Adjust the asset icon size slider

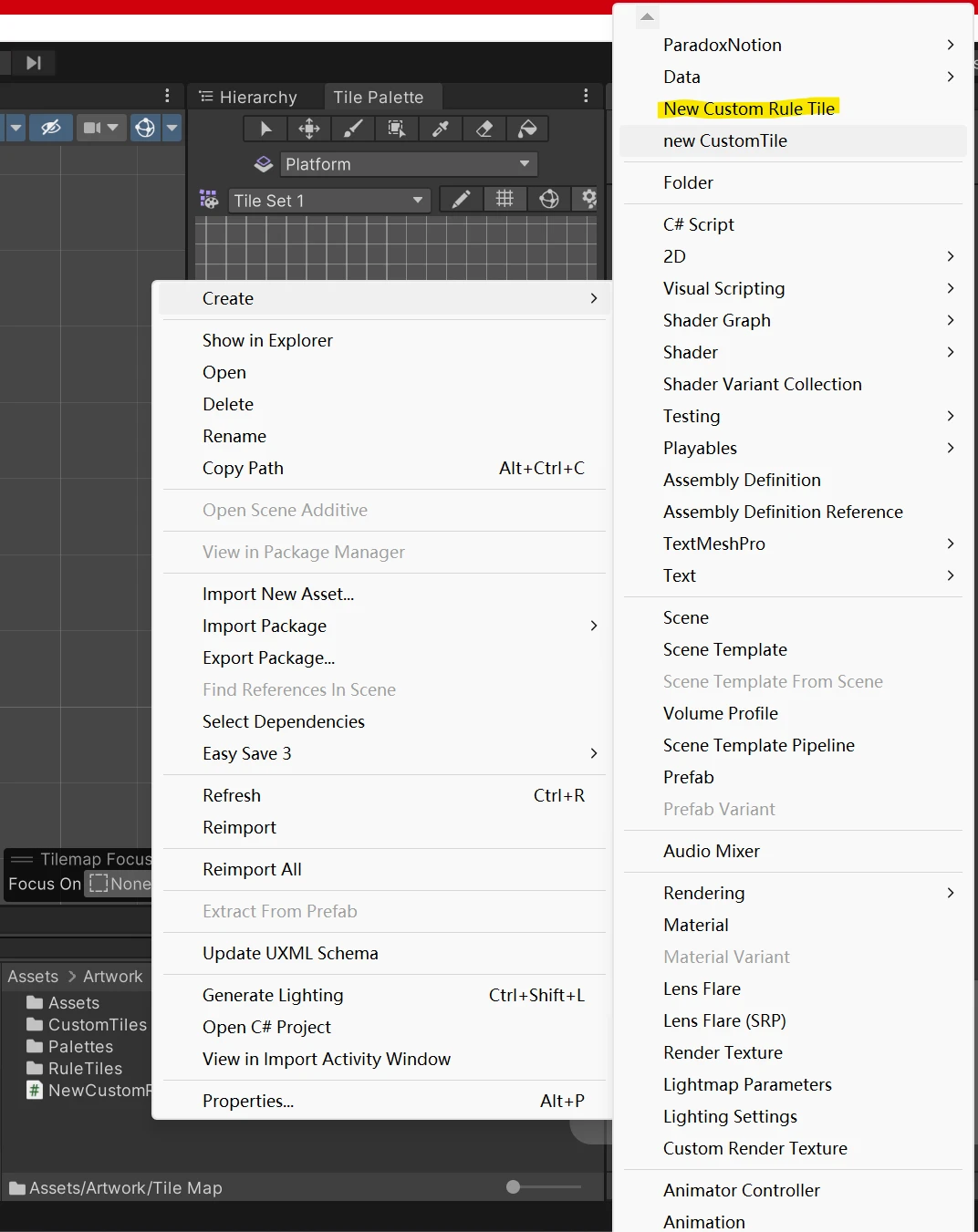point(514,1187)
